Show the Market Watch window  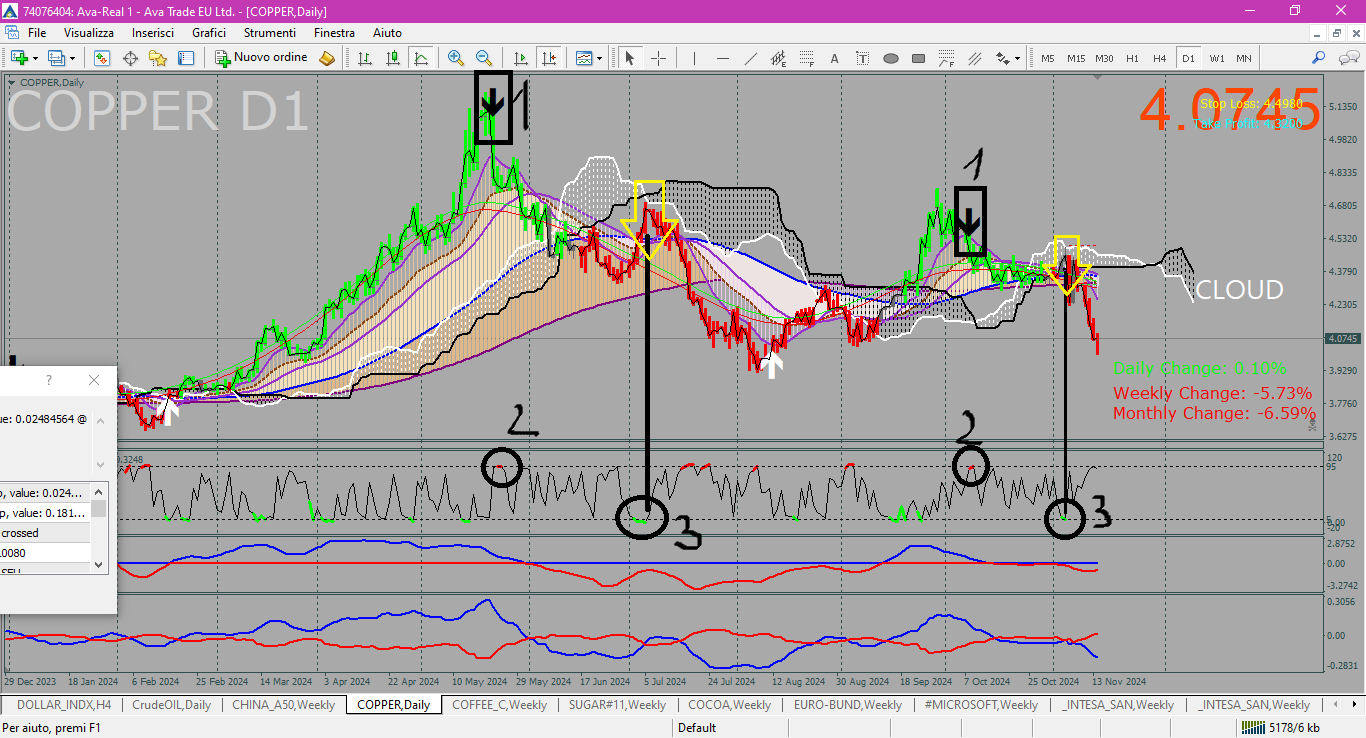coord(102,58)
